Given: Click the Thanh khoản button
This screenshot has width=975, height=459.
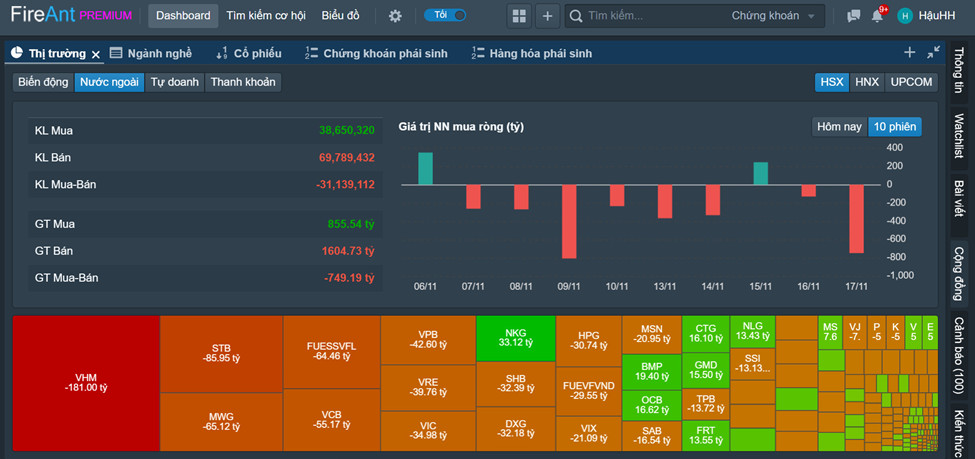Looking at the screenshot, I should (243, 82).
